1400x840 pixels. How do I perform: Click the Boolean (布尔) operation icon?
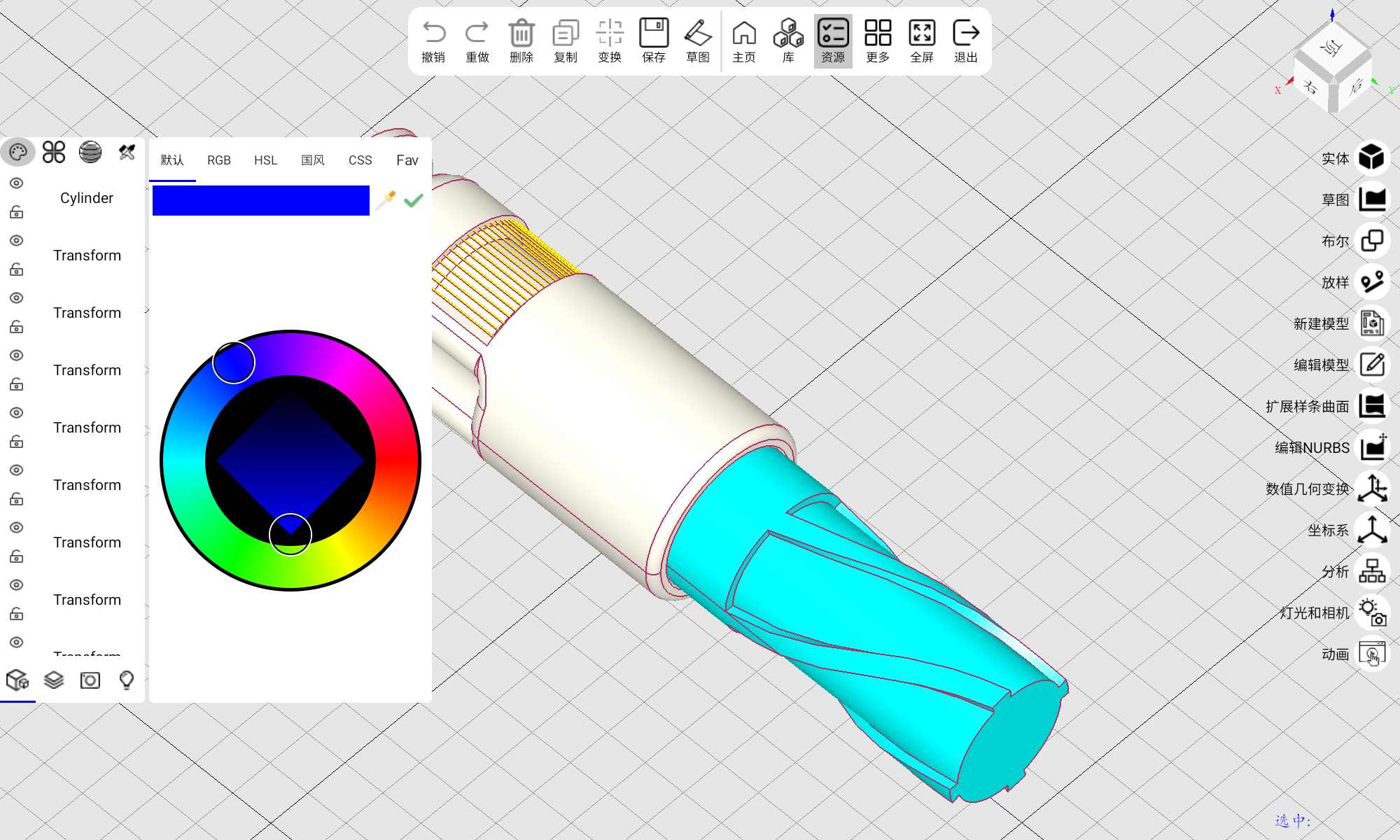tap(1372, 241)
